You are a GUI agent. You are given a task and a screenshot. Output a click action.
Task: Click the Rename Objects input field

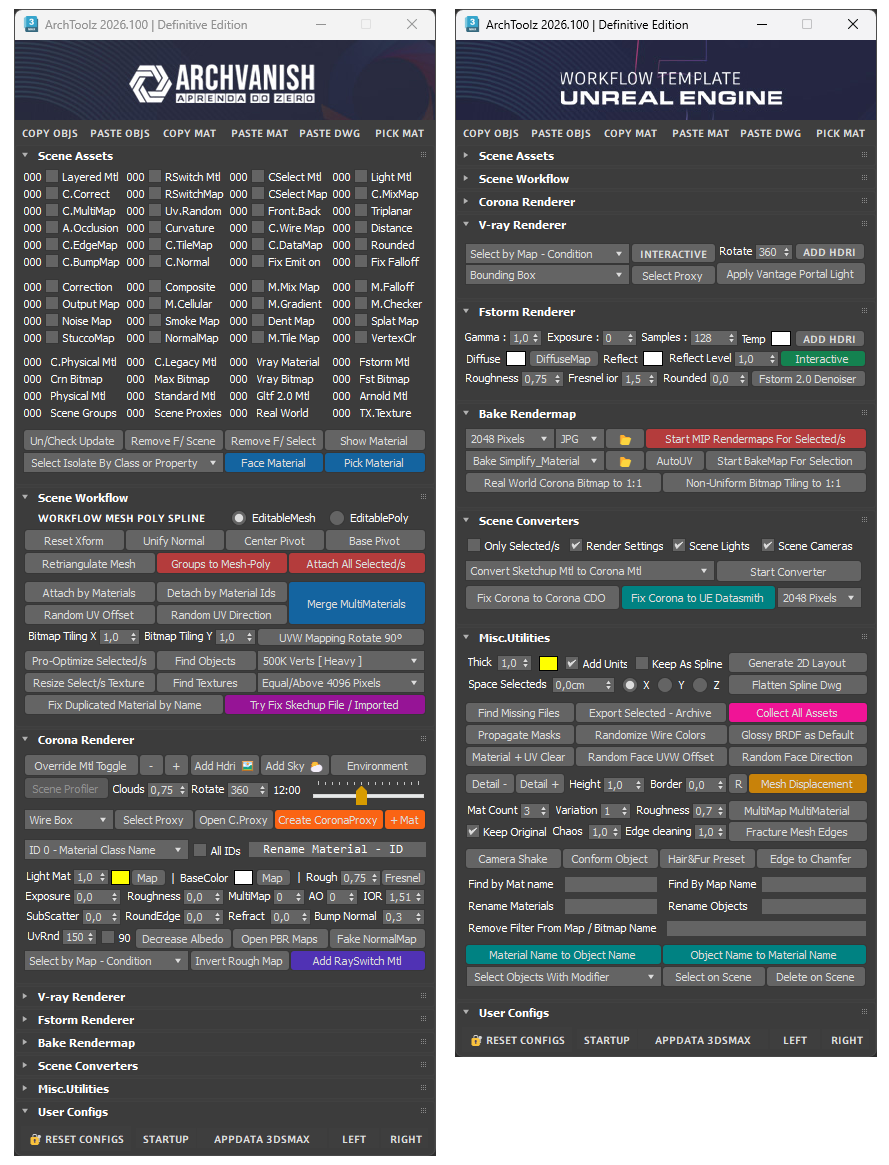tap(814, 906)
